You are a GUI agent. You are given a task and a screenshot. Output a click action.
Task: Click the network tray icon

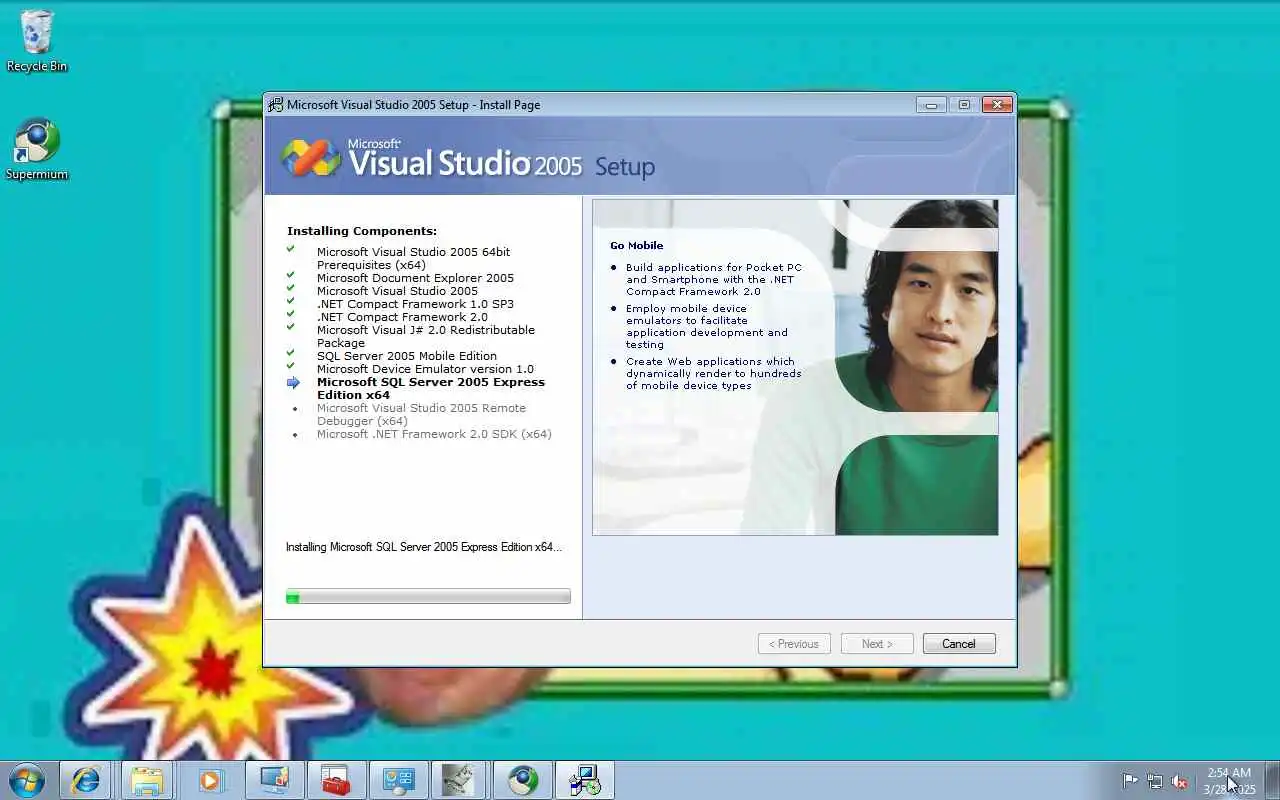(1155, 781)
